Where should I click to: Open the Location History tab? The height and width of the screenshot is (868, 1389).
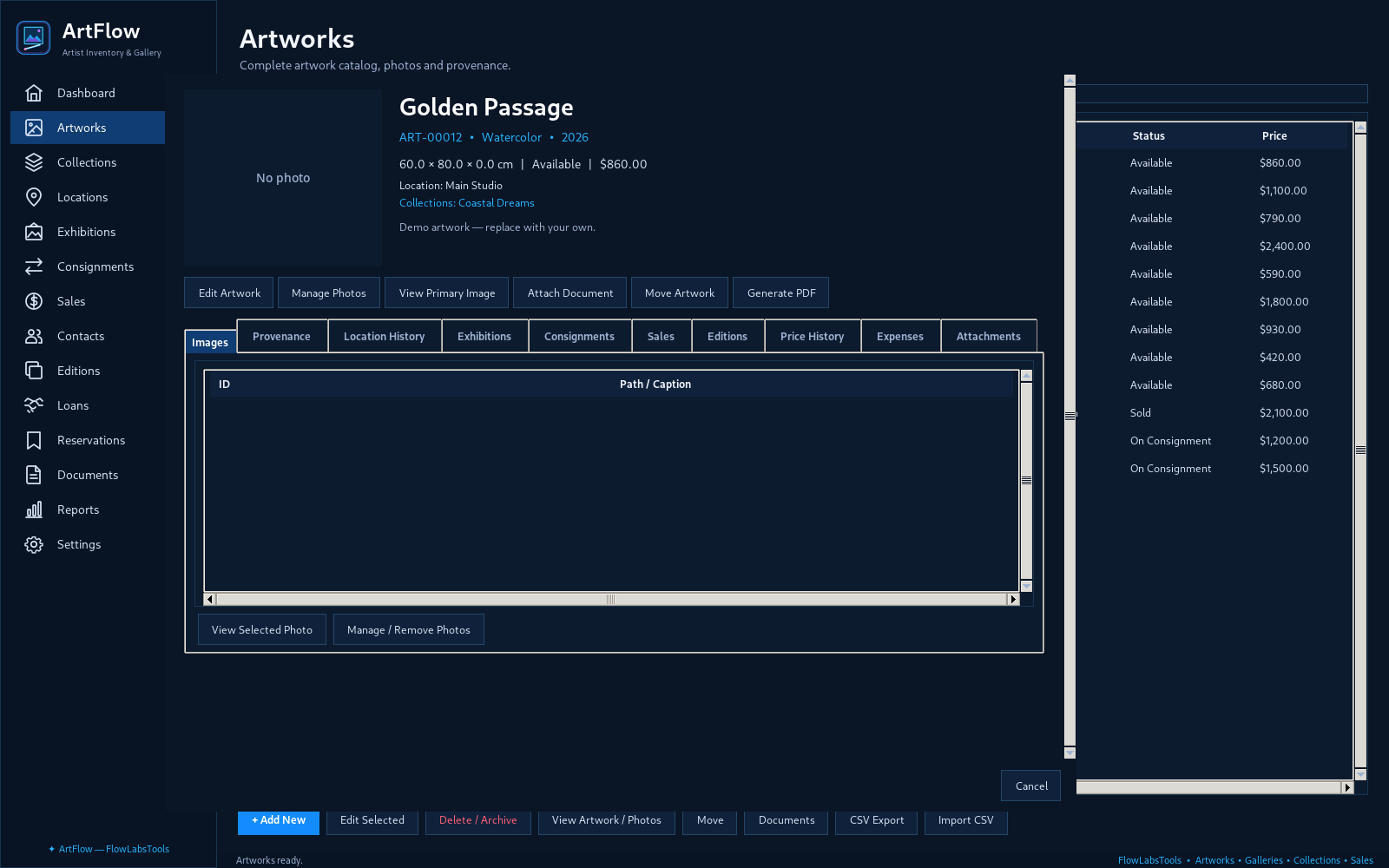pyautogui.click(x=385, y=336)
